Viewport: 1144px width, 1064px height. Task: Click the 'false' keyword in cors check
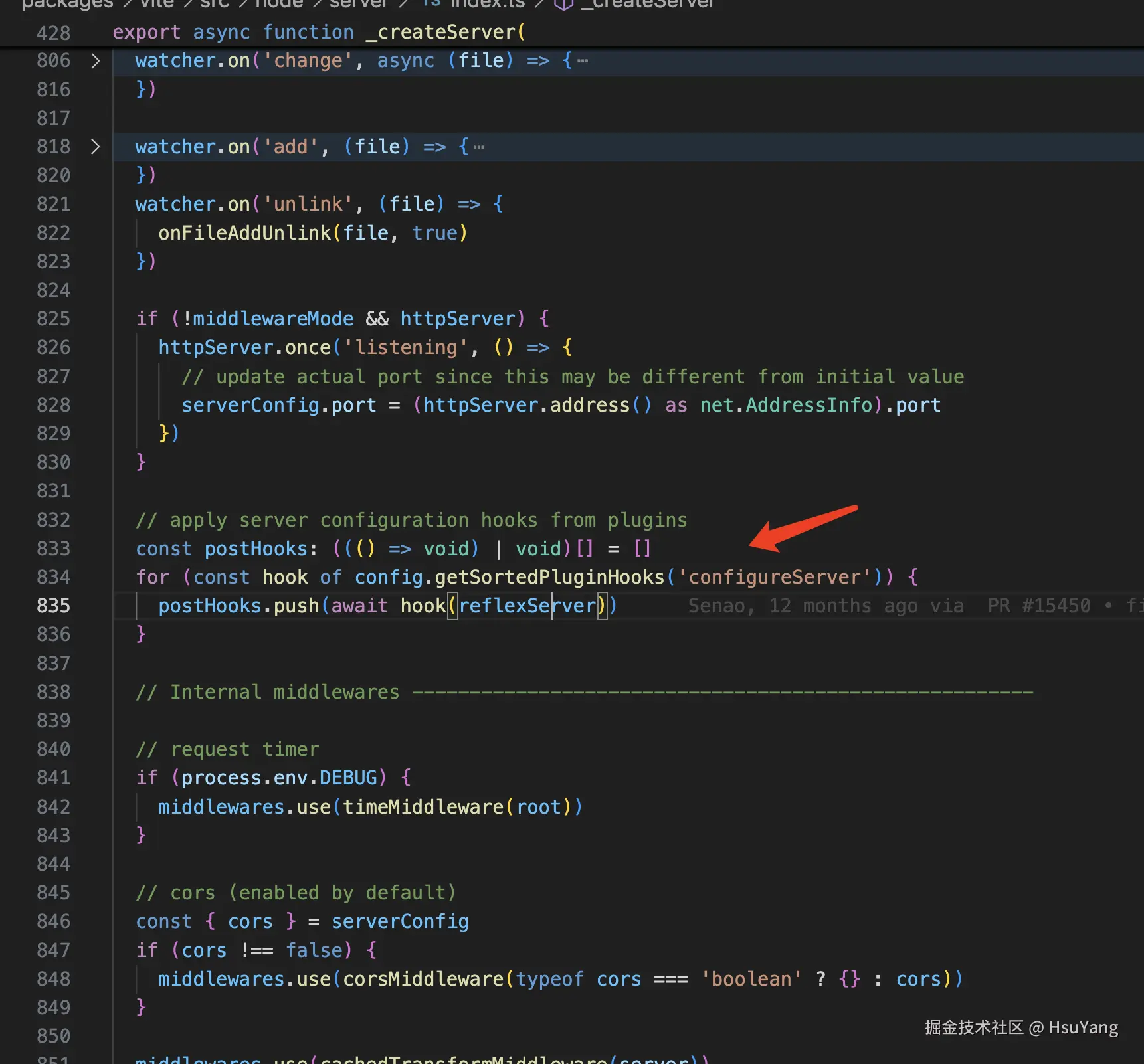coord(314,950)
